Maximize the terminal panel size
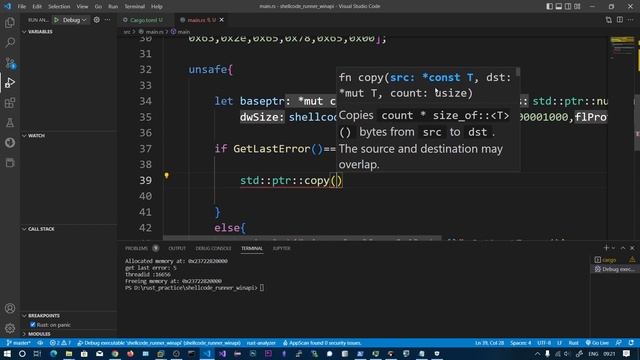 pos(623,248)
